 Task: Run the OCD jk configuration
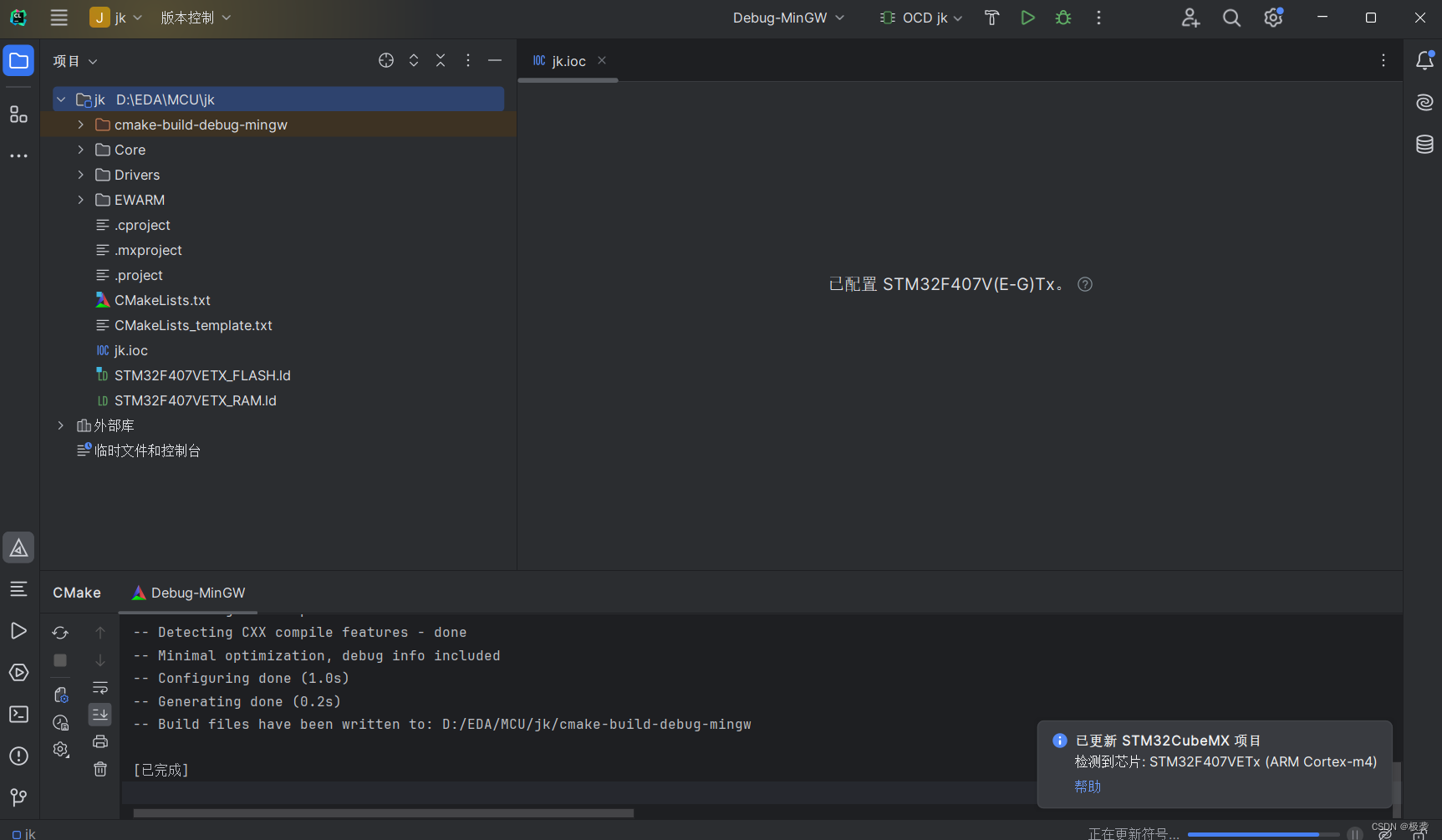pos(1027,18)
